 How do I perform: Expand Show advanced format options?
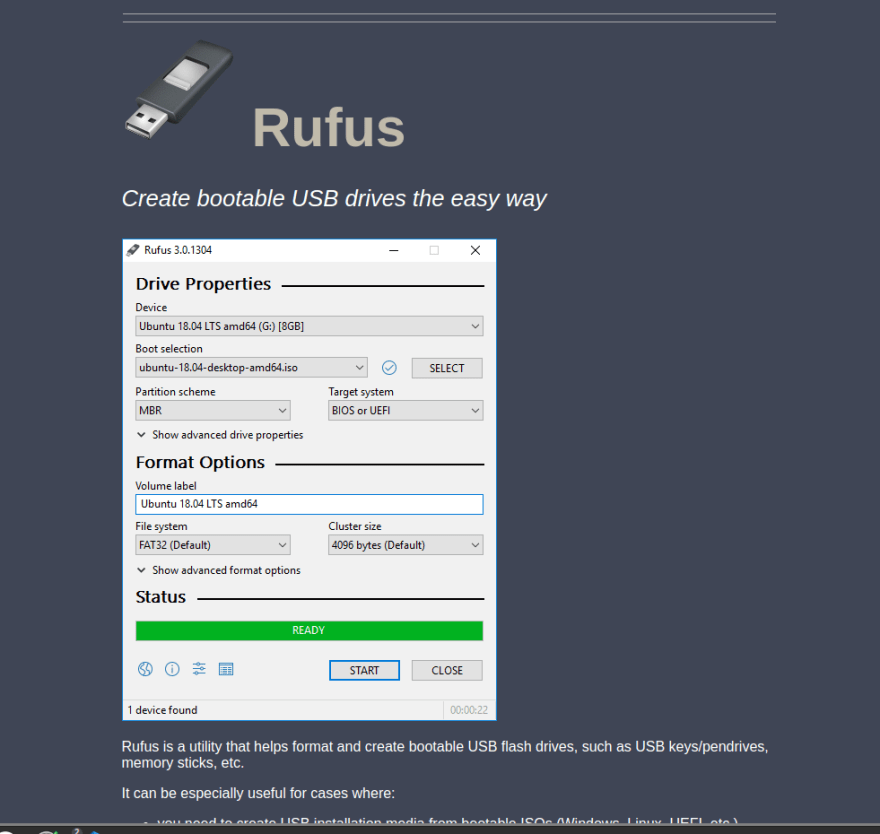coord(219,570)
